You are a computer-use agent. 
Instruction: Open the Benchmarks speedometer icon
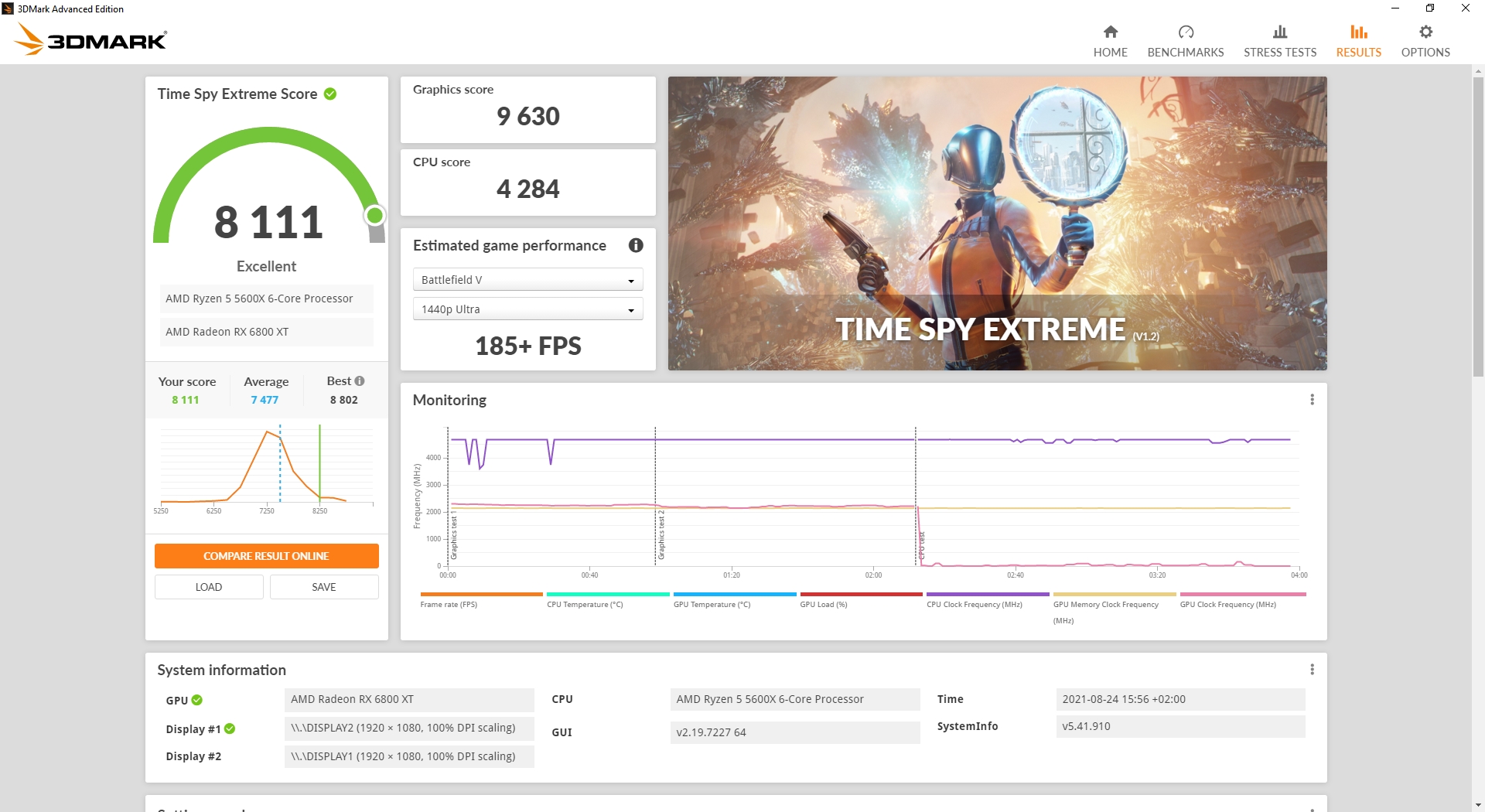pyautogui.click(x=1186, y=32)
